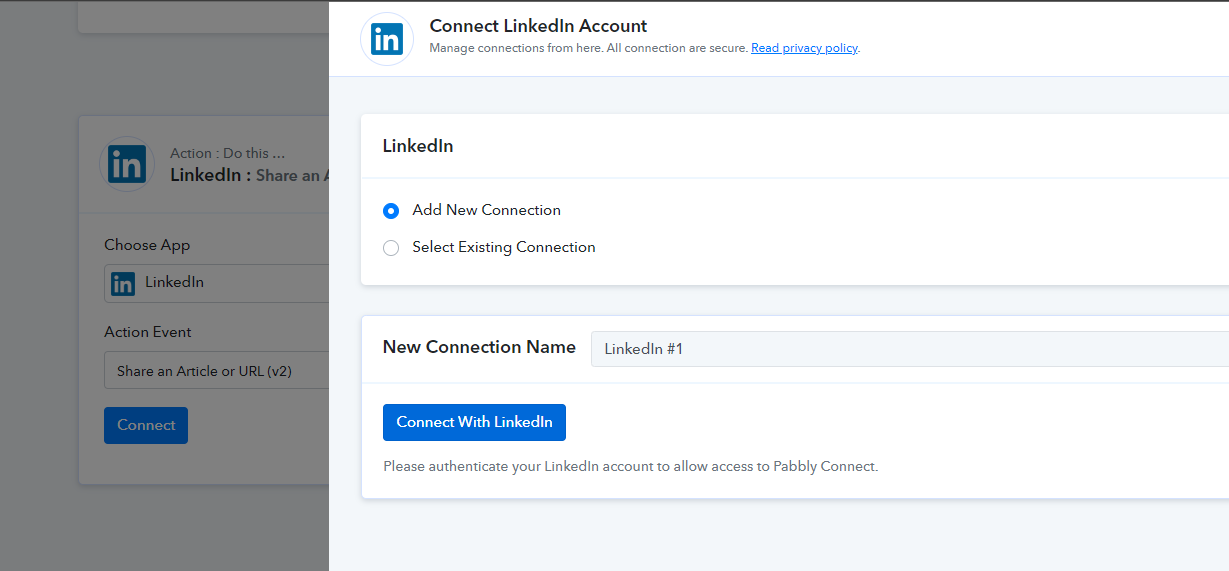This screenshot has width=1229, height=571.
Task: Click the Choose App label
Action: 147,245
